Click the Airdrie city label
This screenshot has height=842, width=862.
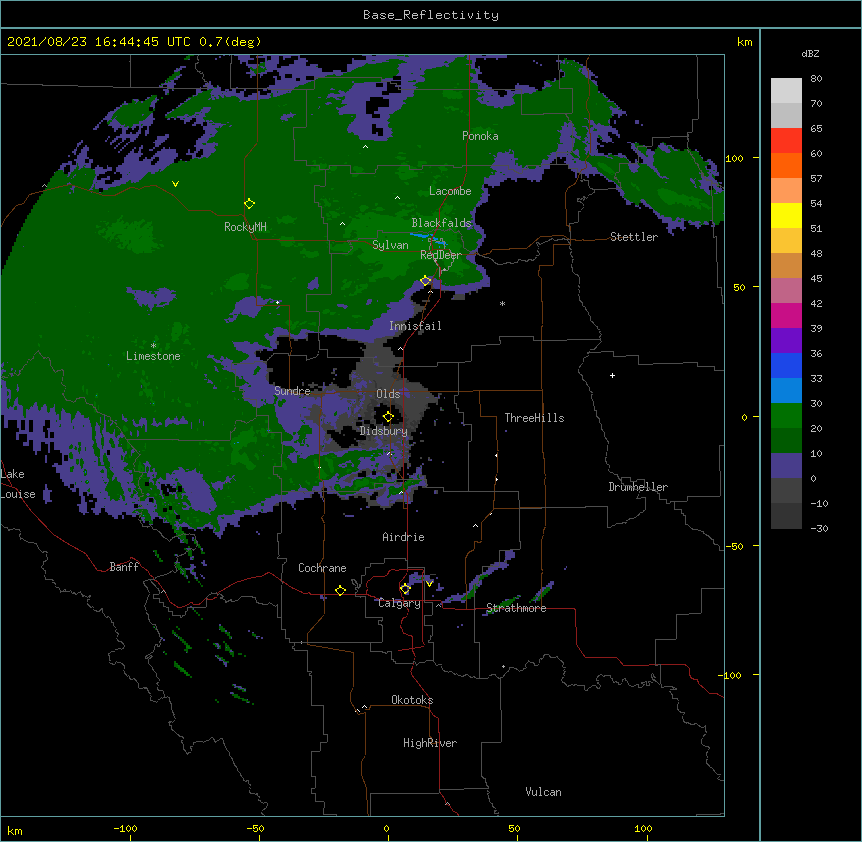[403, 537]
